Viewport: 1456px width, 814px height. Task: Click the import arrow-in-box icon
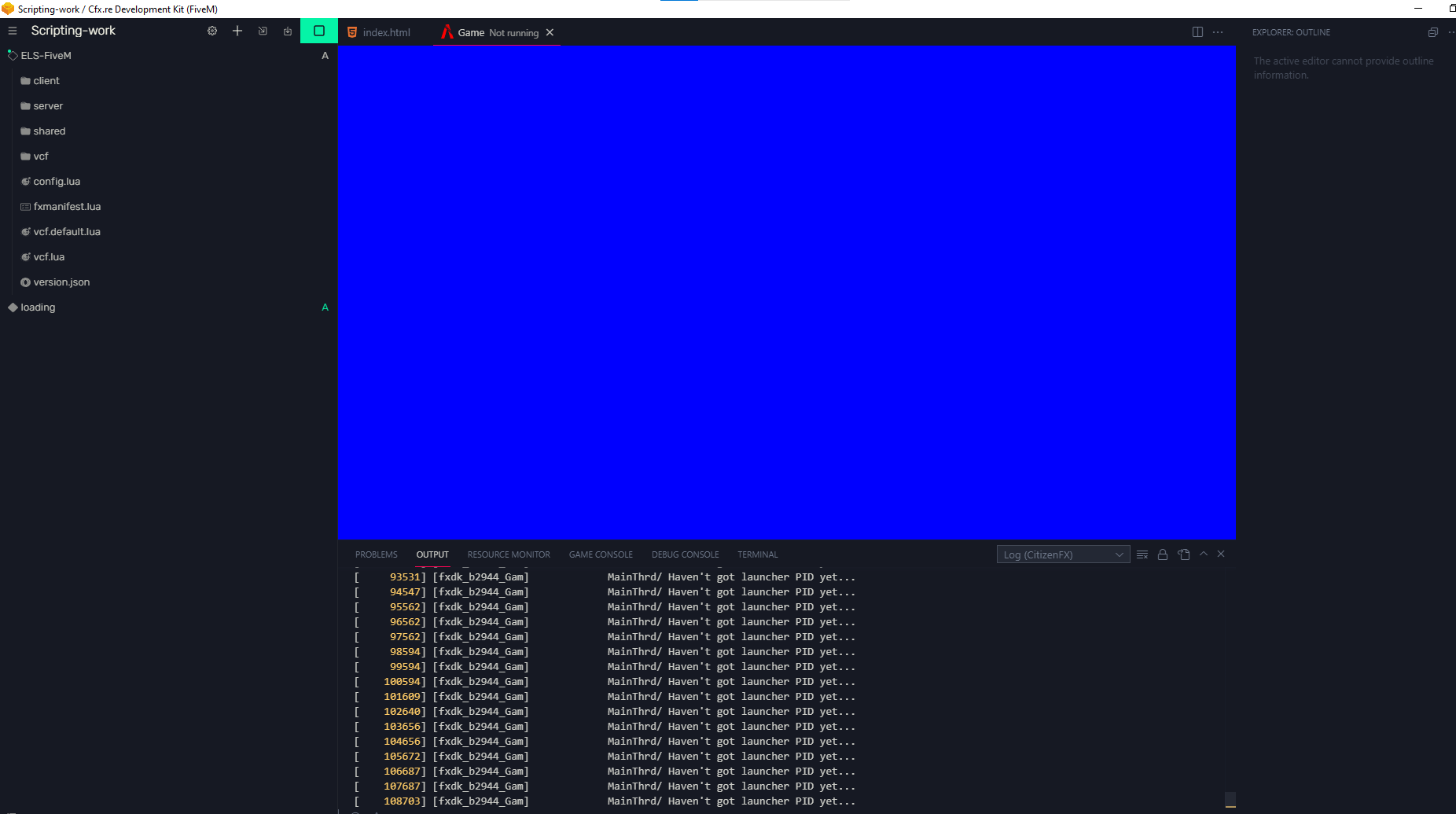263,31
